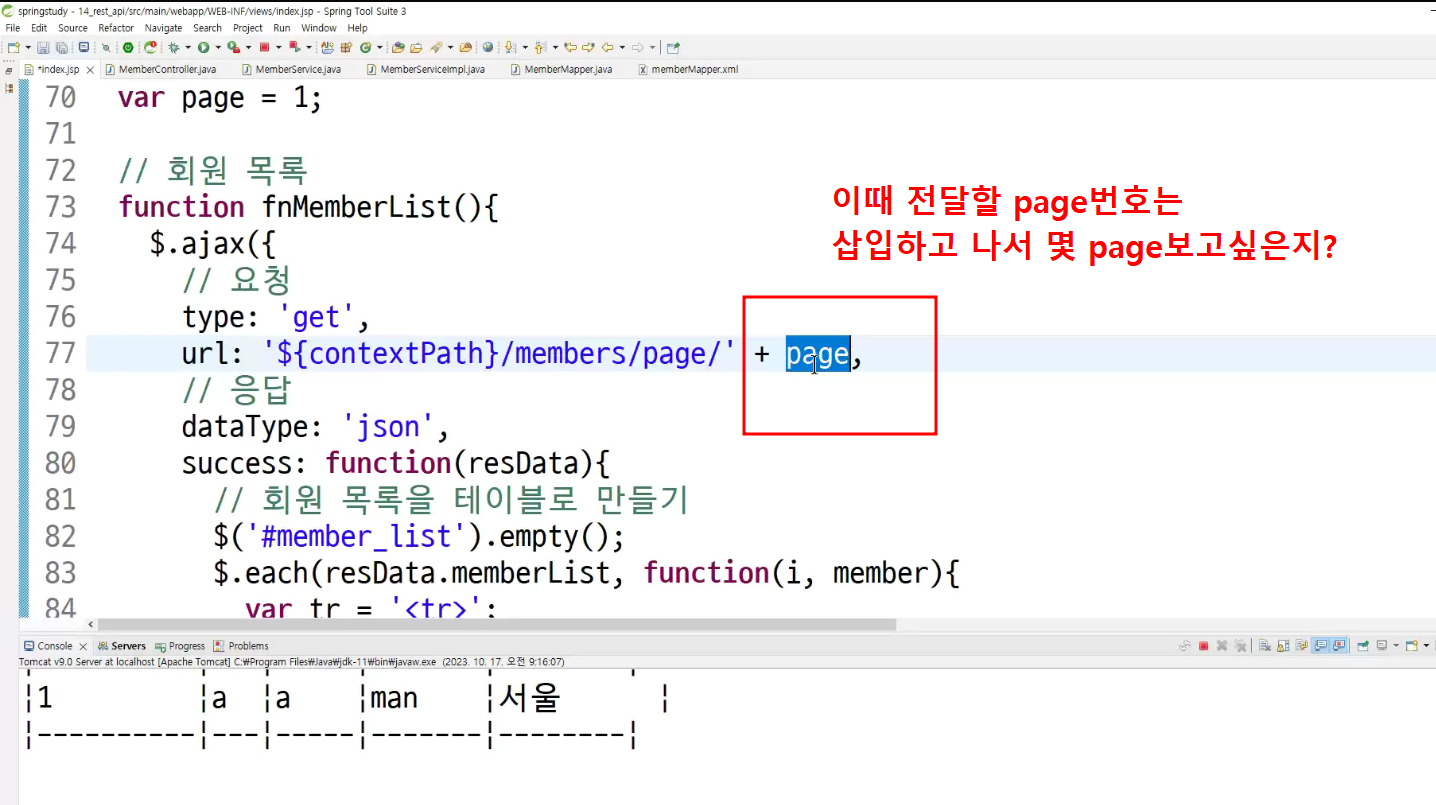The width and height of the screenshot is (1436, 805).
Task: Close the Console view tab
Action: [x=82, y=646]
